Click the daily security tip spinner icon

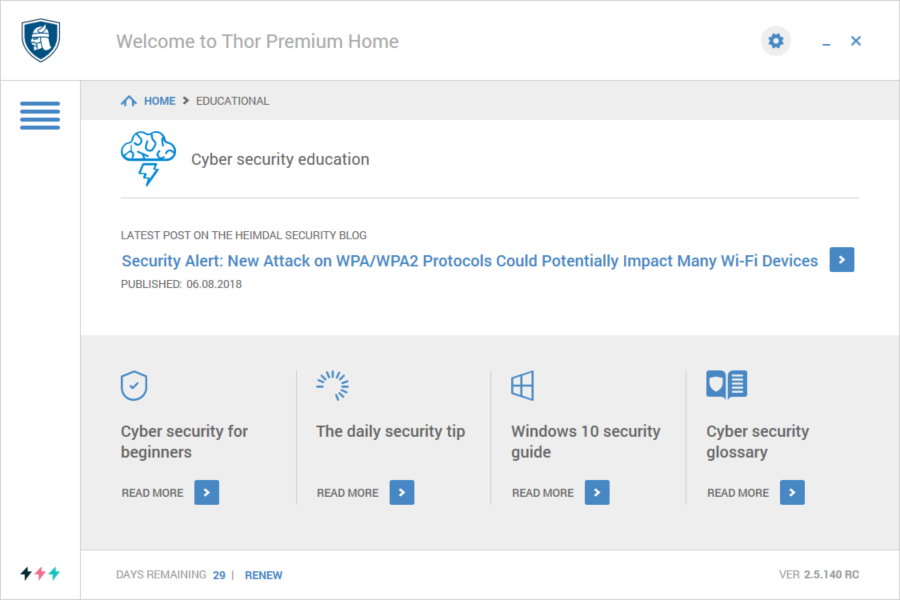pyautogui.click(x=332, y=385)
